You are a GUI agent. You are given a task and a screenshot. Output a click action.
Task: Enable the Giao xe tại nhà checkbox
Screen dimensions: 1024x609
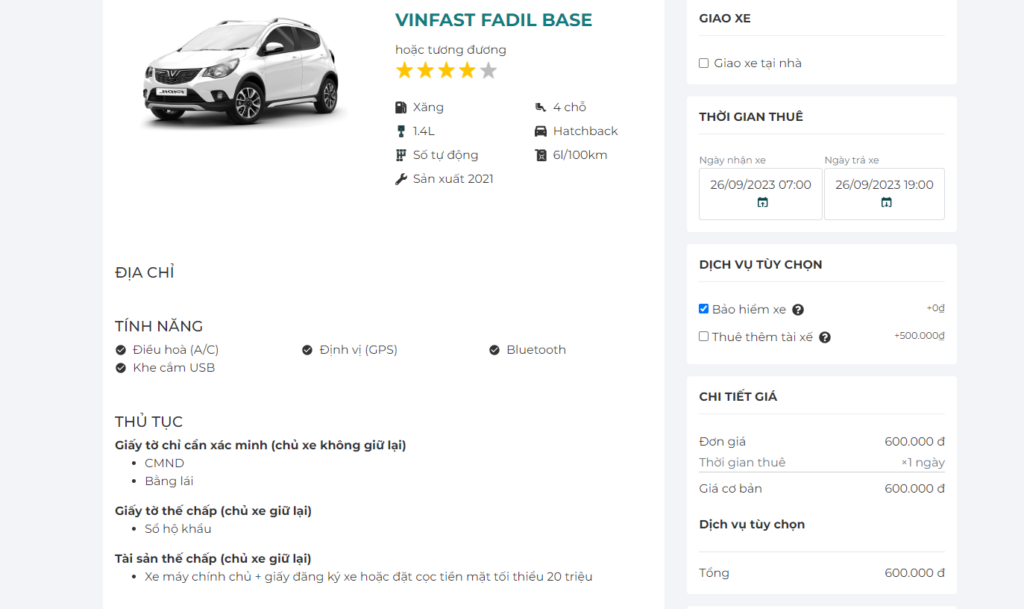704,64
